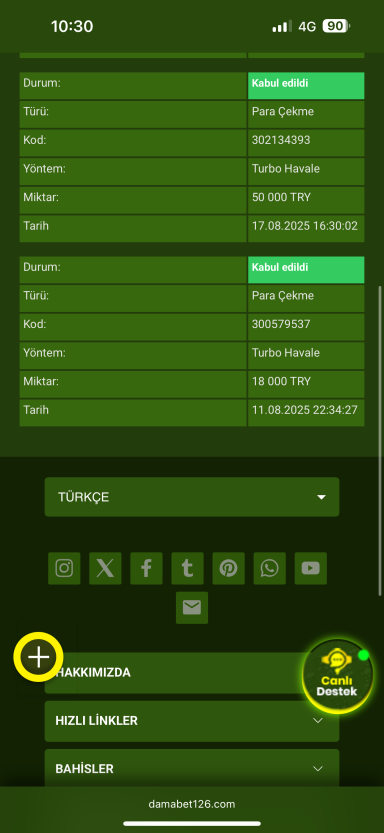384x833 pixels.
Task: Open the Pinterest icon link
Action: 228,568
